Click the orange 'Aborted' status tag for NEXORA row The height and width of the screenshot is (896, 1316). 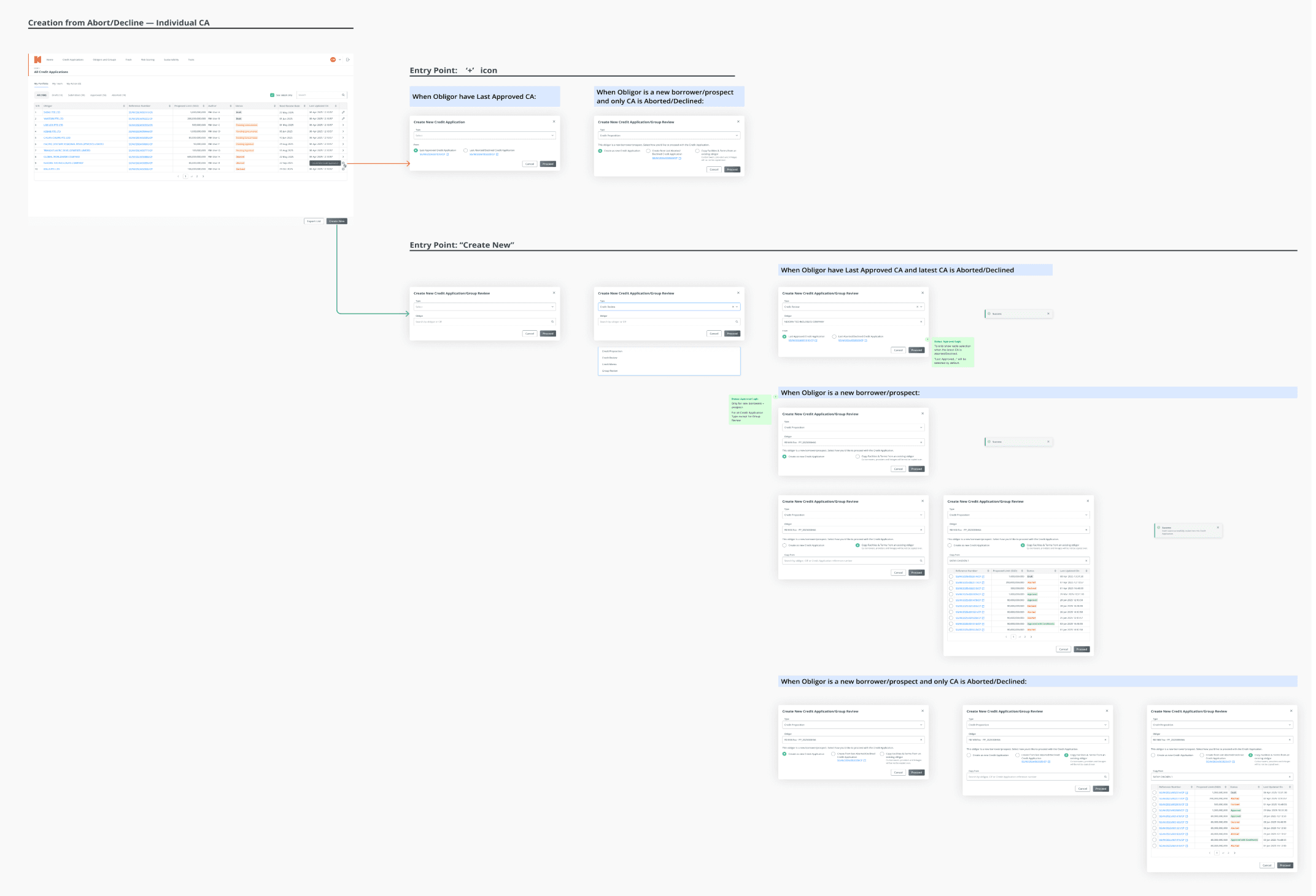pyautogui.click(x=240, y=163)
